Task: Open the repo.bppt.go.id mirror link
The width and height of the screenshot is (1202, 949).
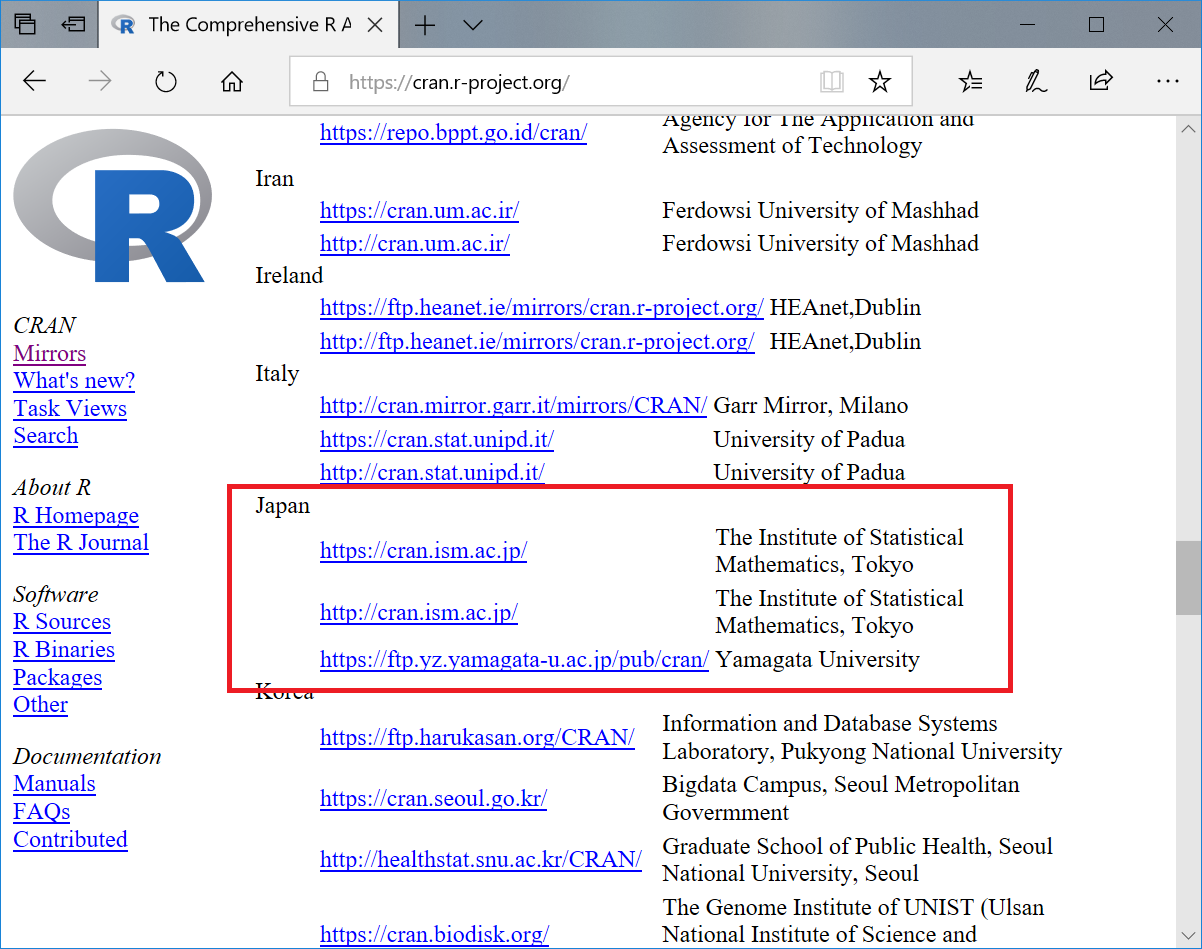Action: coord(453,133)
